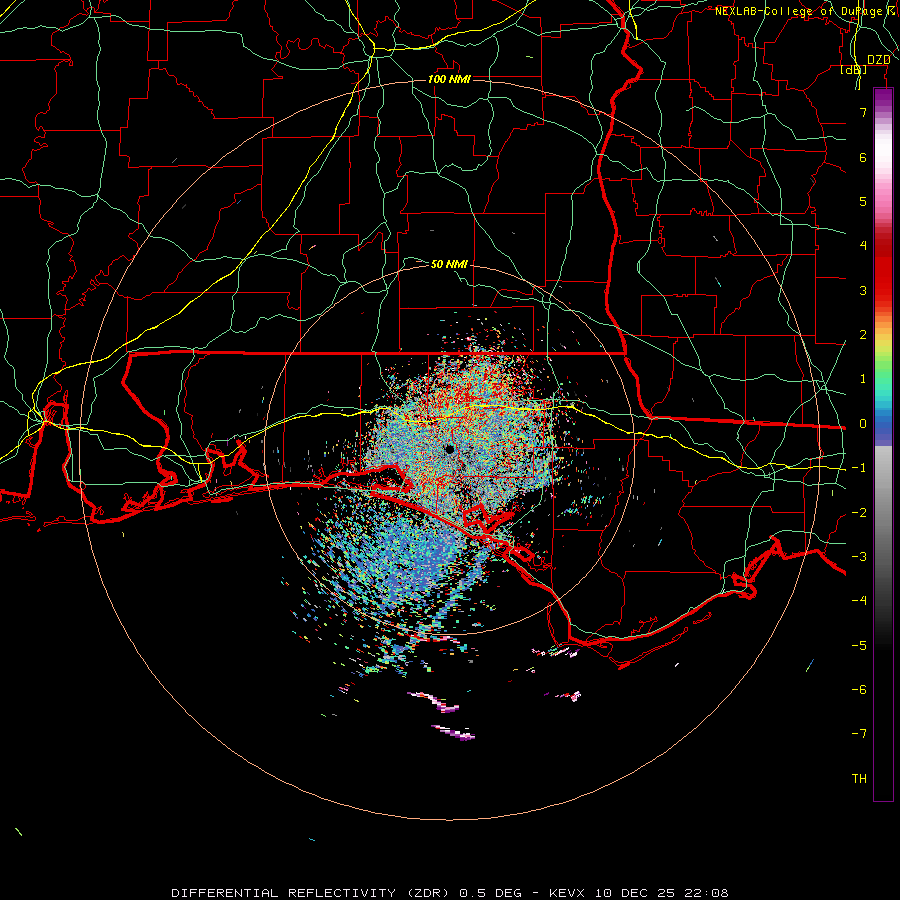Click the "3" value on color scale
900x900 pixels.
click(863, 290)
